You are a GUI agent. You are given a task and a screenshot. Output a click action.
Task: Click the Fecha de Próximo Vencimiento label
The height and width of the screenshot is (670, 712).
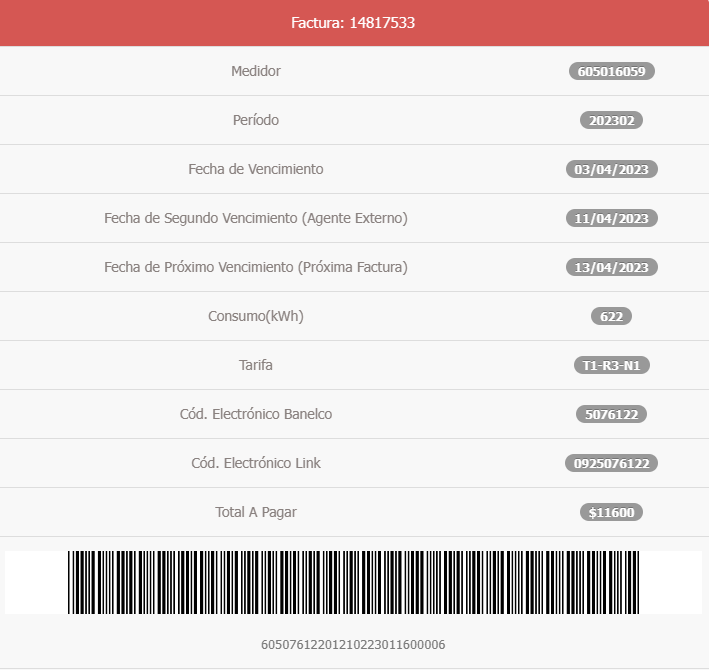(256, 267)
